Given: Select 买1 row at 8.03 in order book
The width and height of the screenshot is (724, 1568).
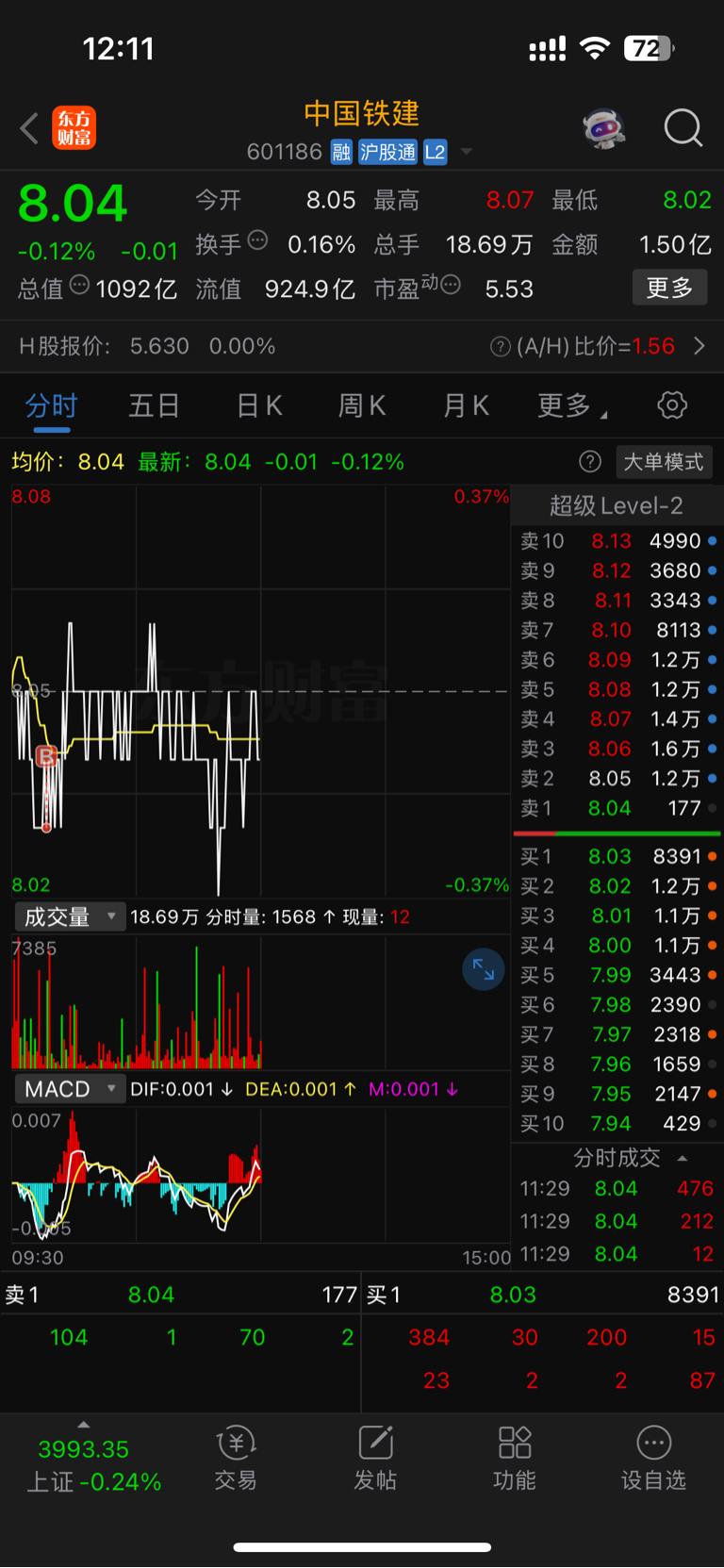Looking at the screenshot, I should click(617, 856).
